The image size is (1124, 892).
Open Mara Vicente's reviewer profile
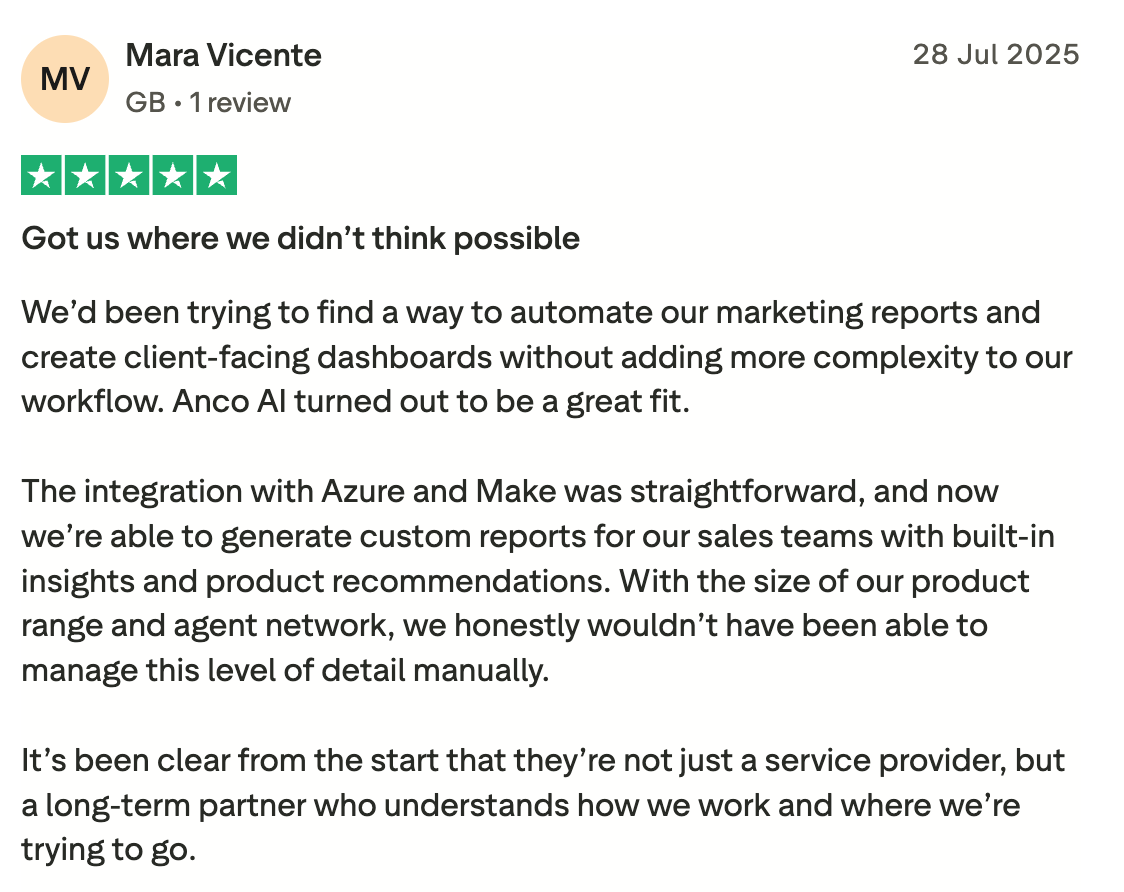223,56
